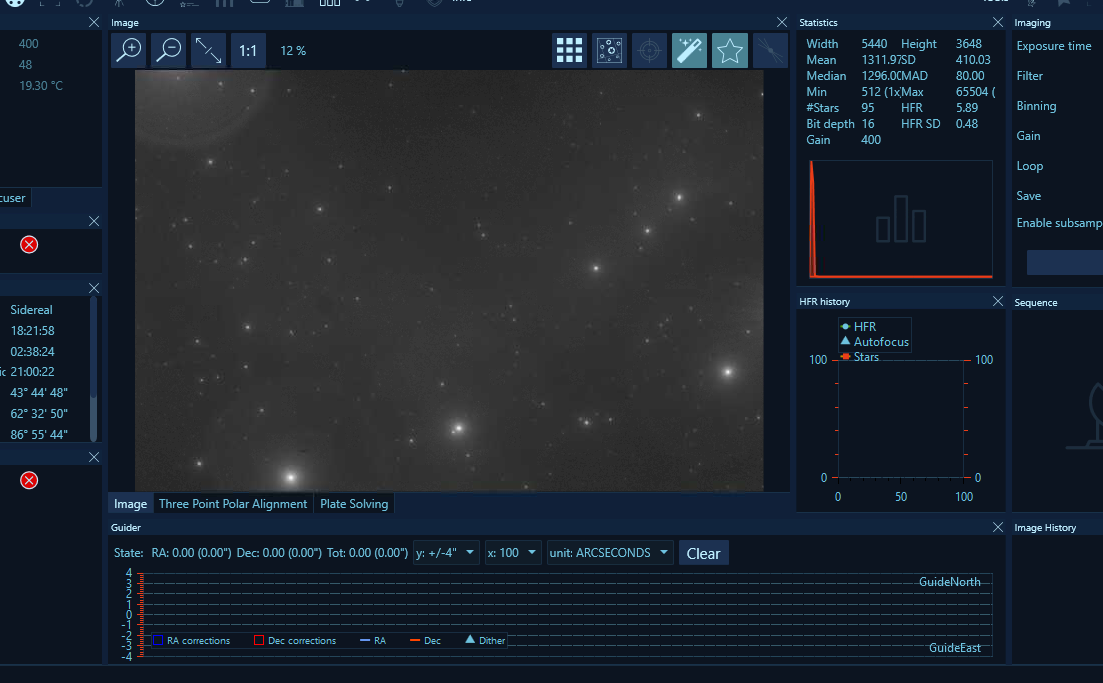The image size is (1103, 683).
Task: Open the unit ARCSECONDS dropdown
Action: 610,553
